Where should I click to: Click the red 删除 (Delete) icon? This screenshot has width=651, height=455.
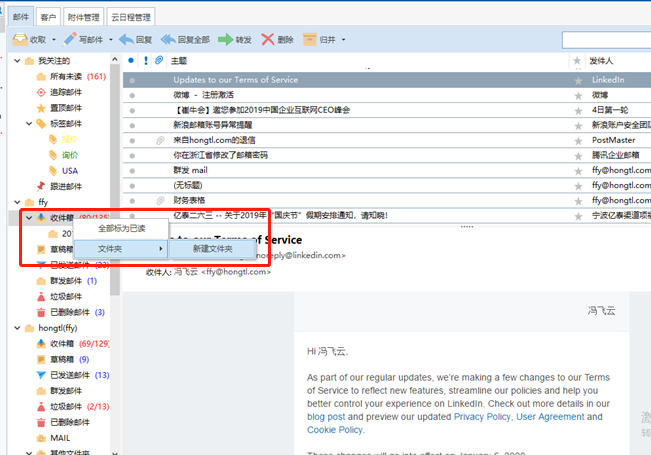[268, 40]
